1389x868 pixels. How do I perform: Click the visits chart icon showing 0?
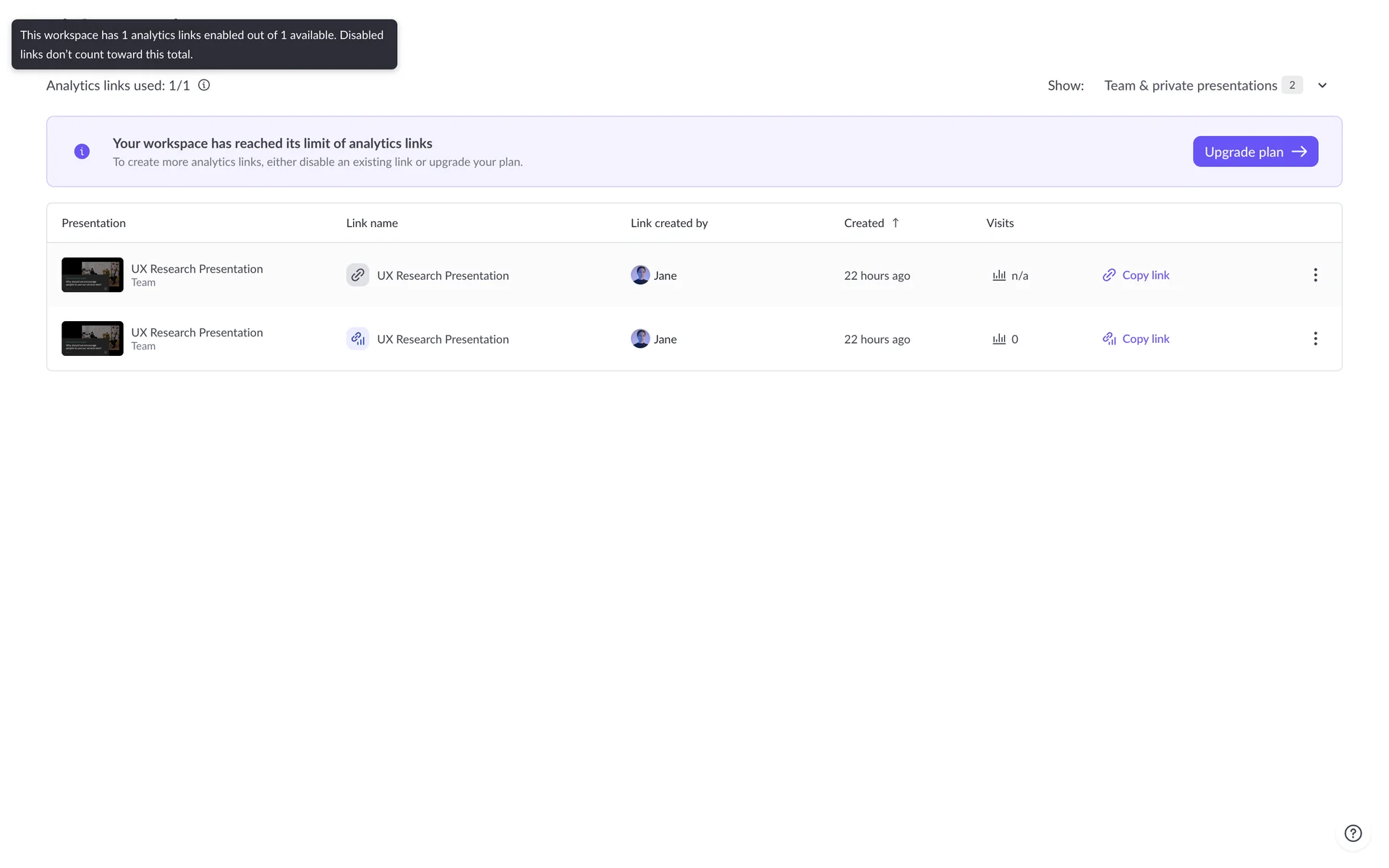999,339
